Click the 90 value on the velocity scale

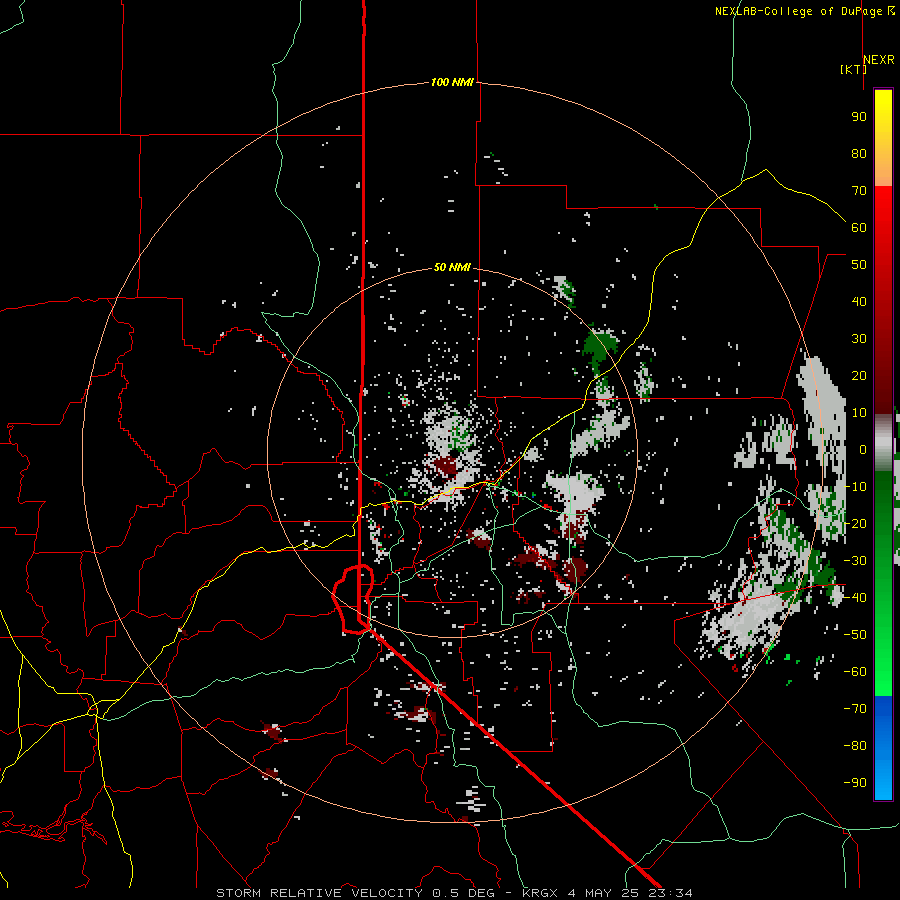point(859,117)
